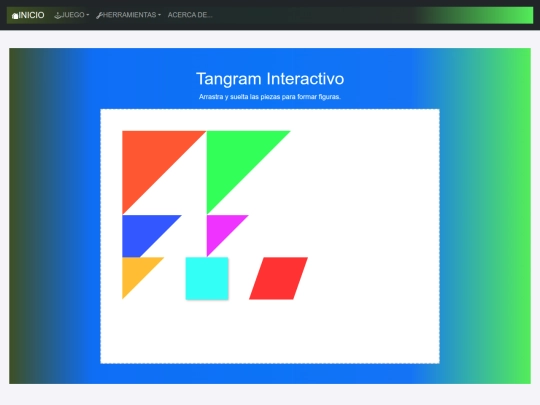Click the anchor icon beside JUEGO
This screenshot has width=540, height=405.
point(58,15)
